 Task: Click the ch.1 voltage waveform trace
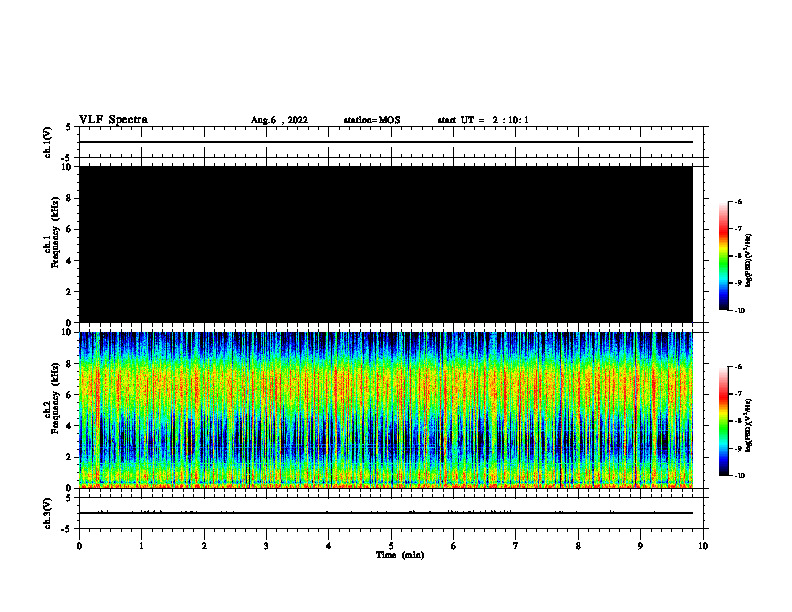386,142
